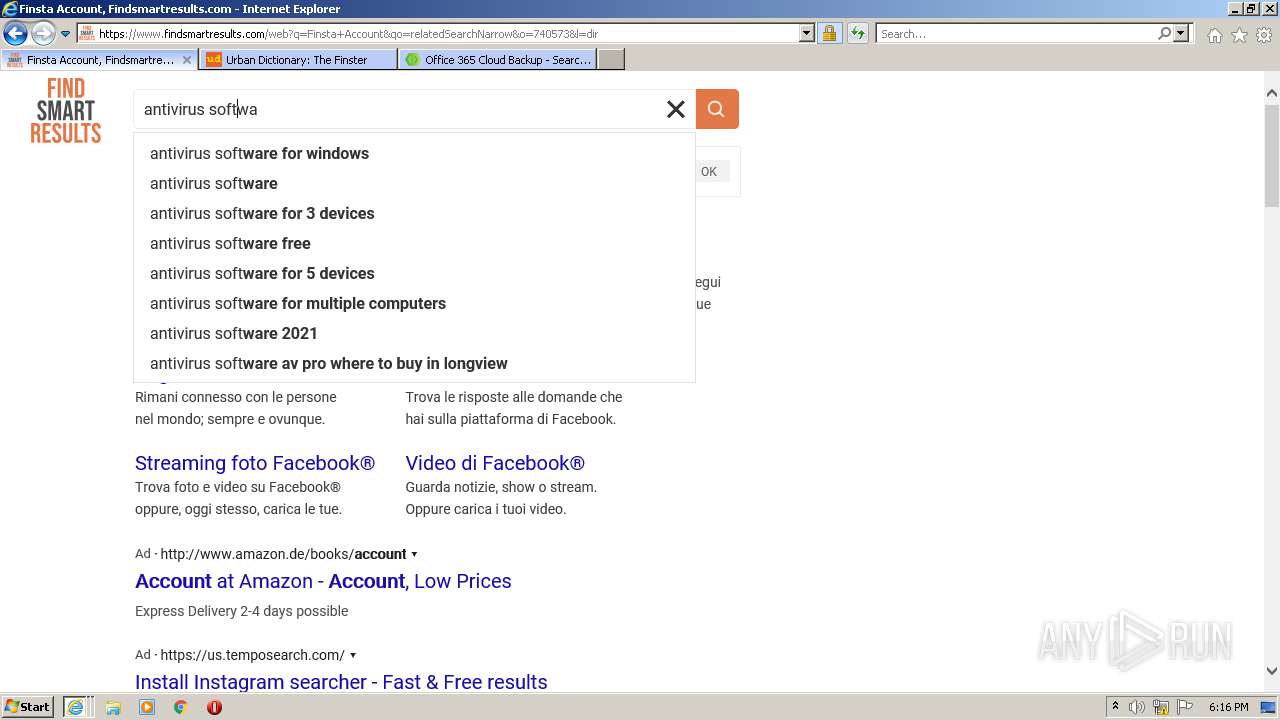Image resolution: width=1280 pixels, height=720 pixels.
Task: Click the IE Search box
Action: tap(1017, 34)
